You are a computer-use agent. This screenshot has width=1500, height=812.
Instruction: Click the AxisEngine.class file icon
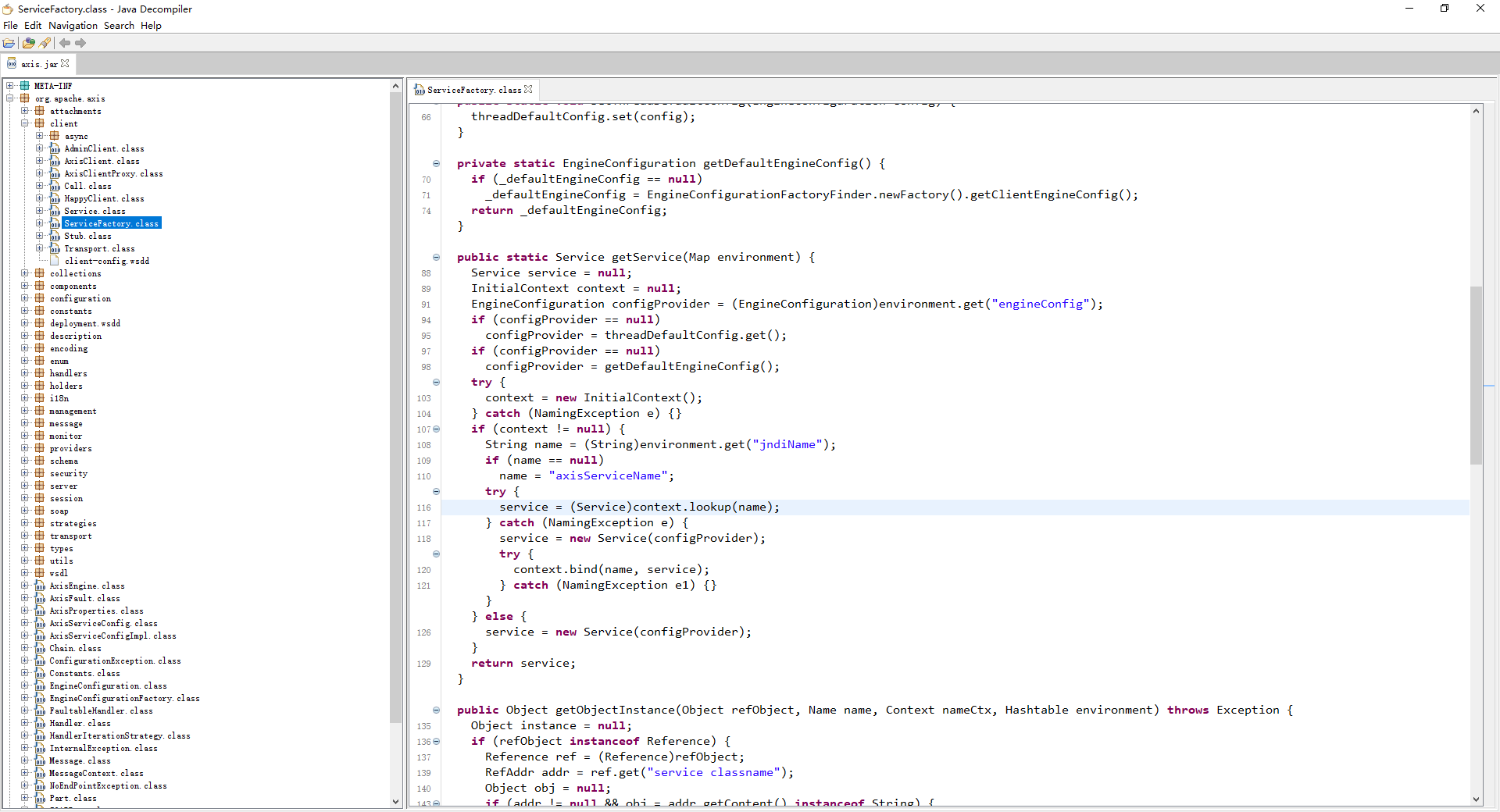(40, 586)
